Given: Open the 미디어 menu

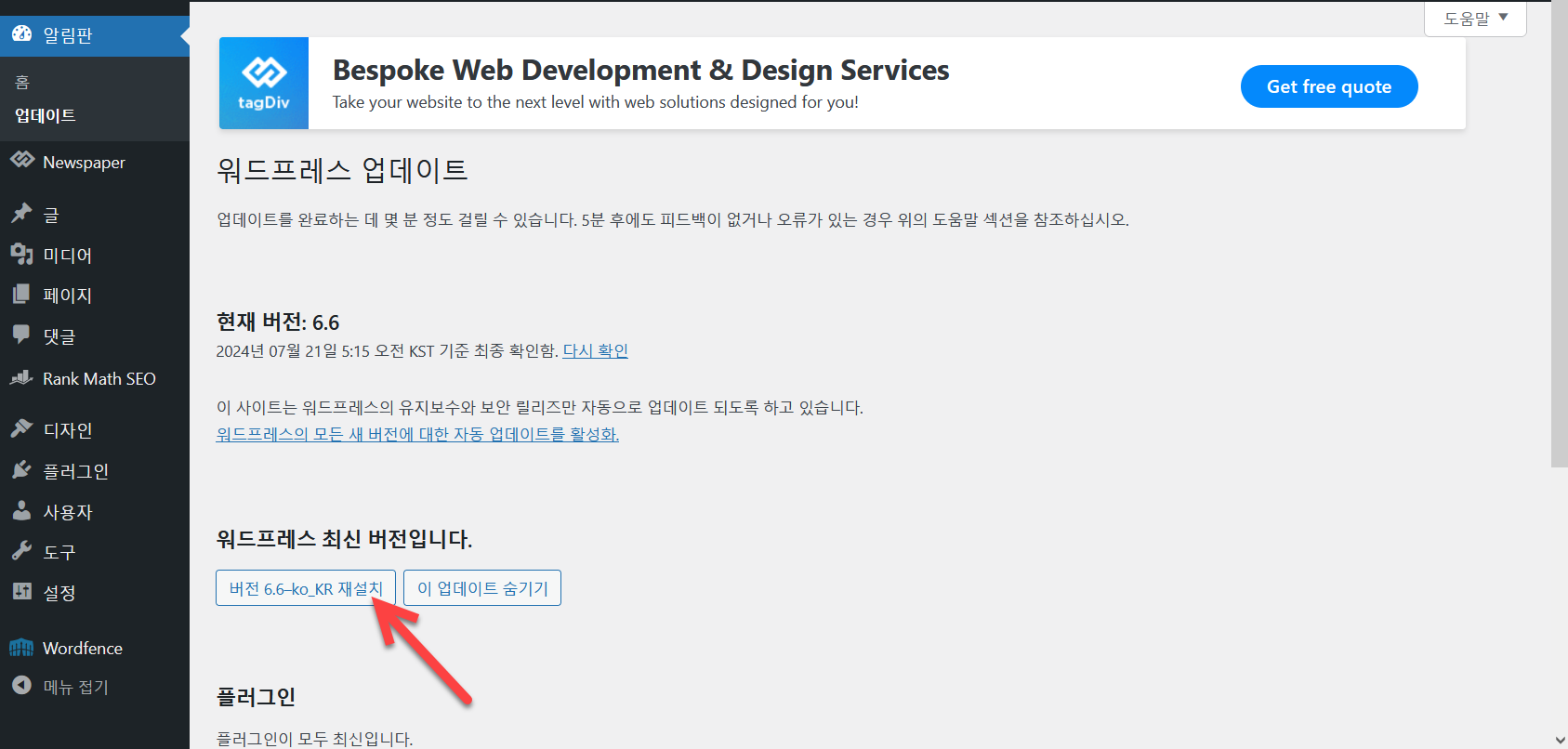Looking at the screenshot, I should pos(95,255).
